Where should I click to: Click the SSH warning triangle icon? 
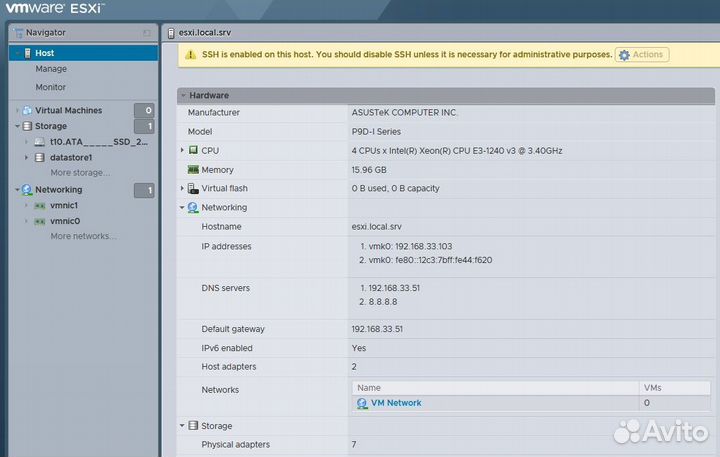[190, 55]
